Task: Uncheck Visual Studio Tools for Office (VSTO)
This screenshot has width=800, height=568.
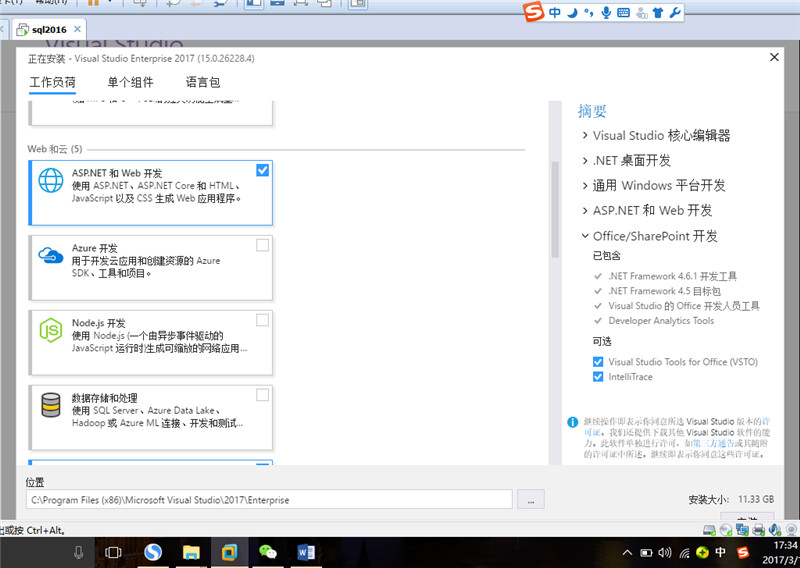Action: point(598,362)
